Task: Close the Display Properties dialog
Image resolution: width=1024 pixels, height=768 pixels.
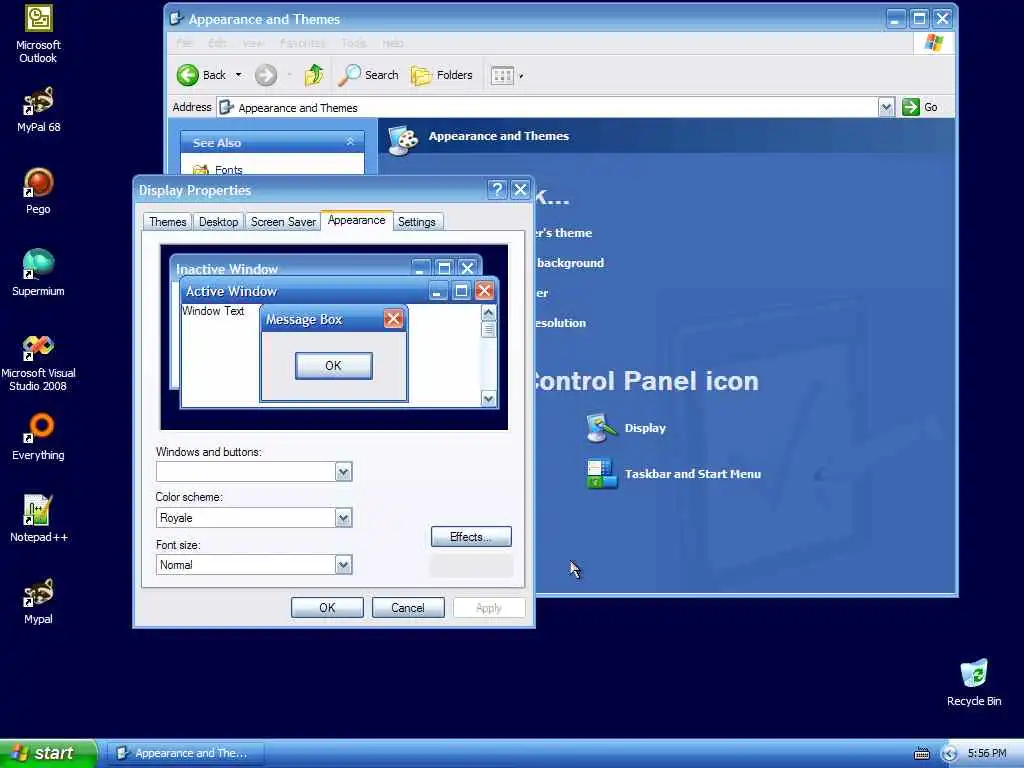Action: (x=520, y=190)
